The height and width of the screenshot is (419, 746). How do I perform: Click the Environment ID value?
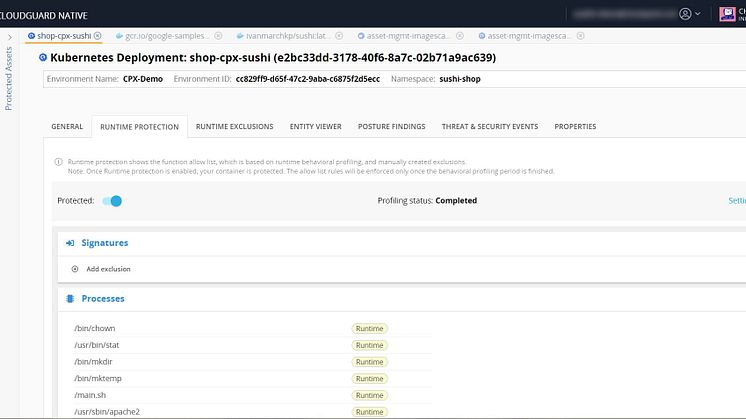pyautogui.click(x=308, y=79)
